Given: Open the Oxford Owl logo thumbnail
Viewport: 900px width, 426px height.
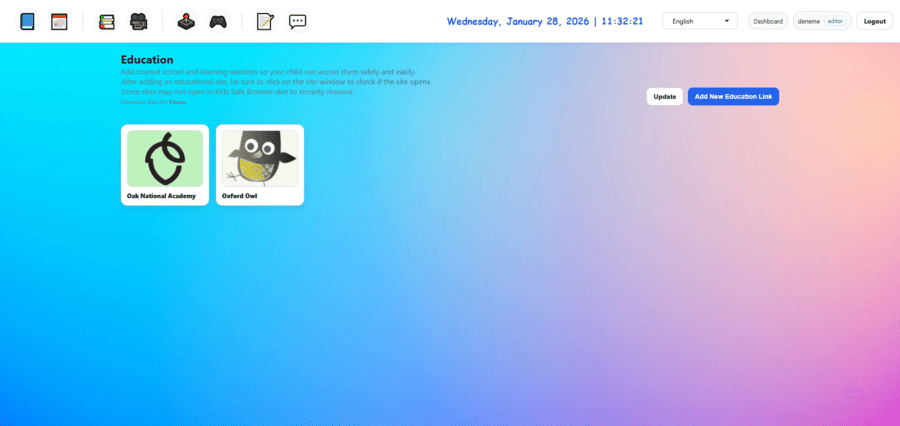Looking at the screenshot, I should tap(260, 158).
